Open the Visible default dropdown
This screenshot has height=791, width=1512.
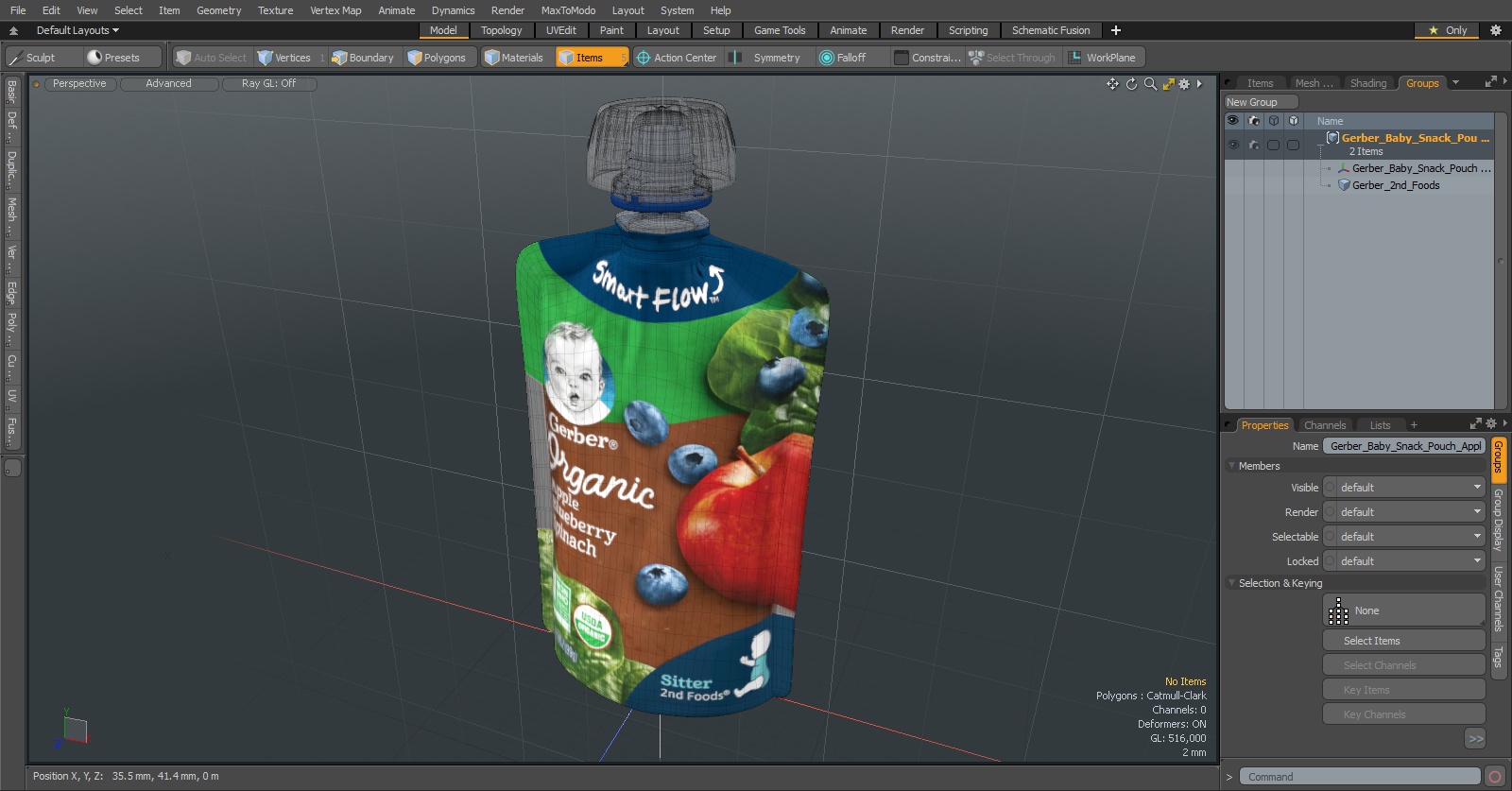[x=1404, y=488]
